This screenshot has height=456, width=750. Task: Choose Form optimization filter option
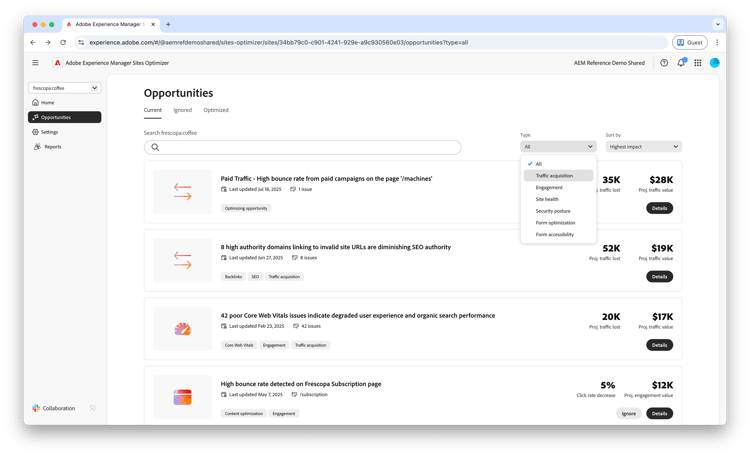pos(558,223)
